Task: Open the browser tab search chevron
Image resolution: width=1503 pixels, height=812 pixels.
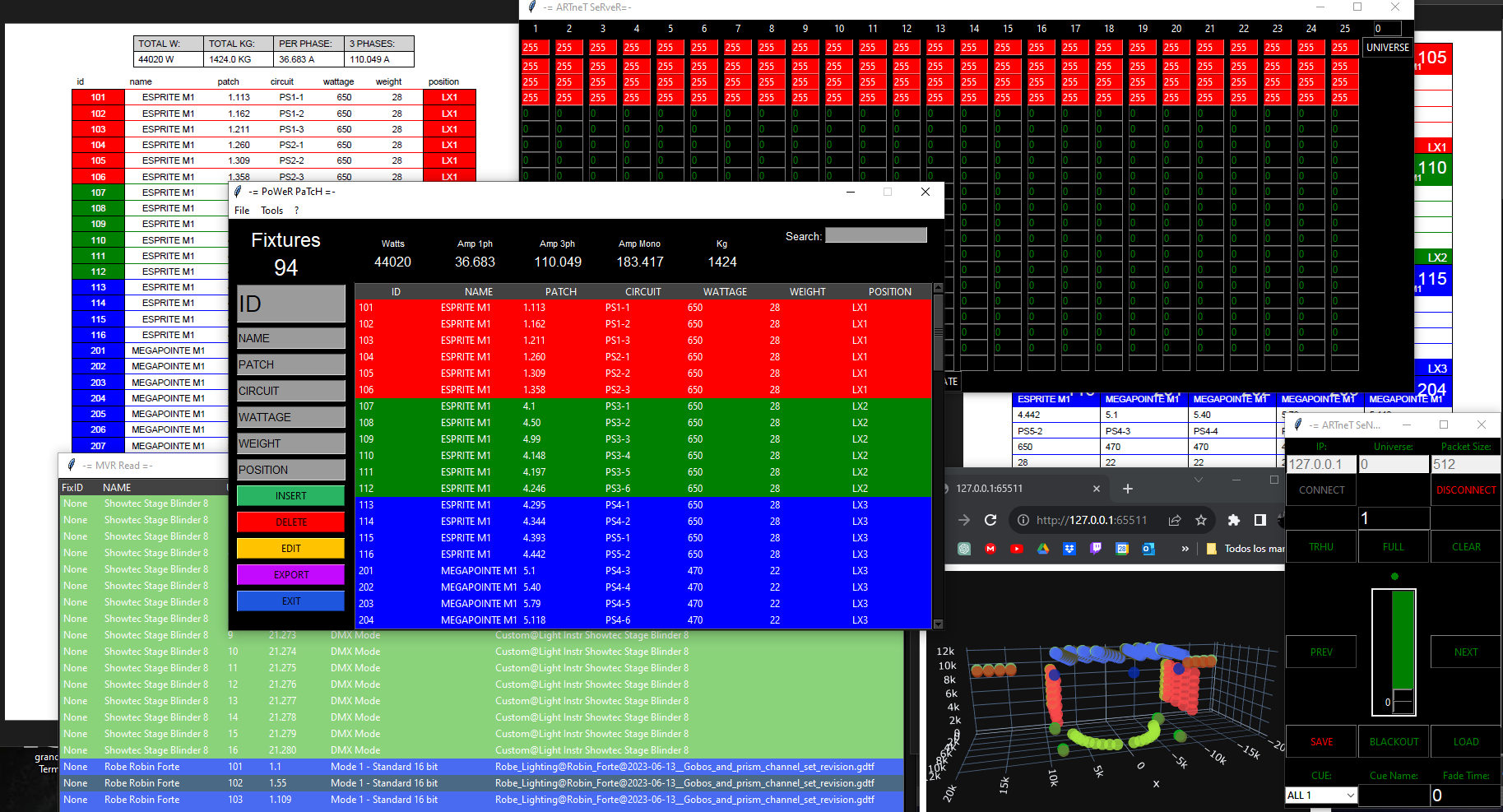Action: pos(1199,480)
